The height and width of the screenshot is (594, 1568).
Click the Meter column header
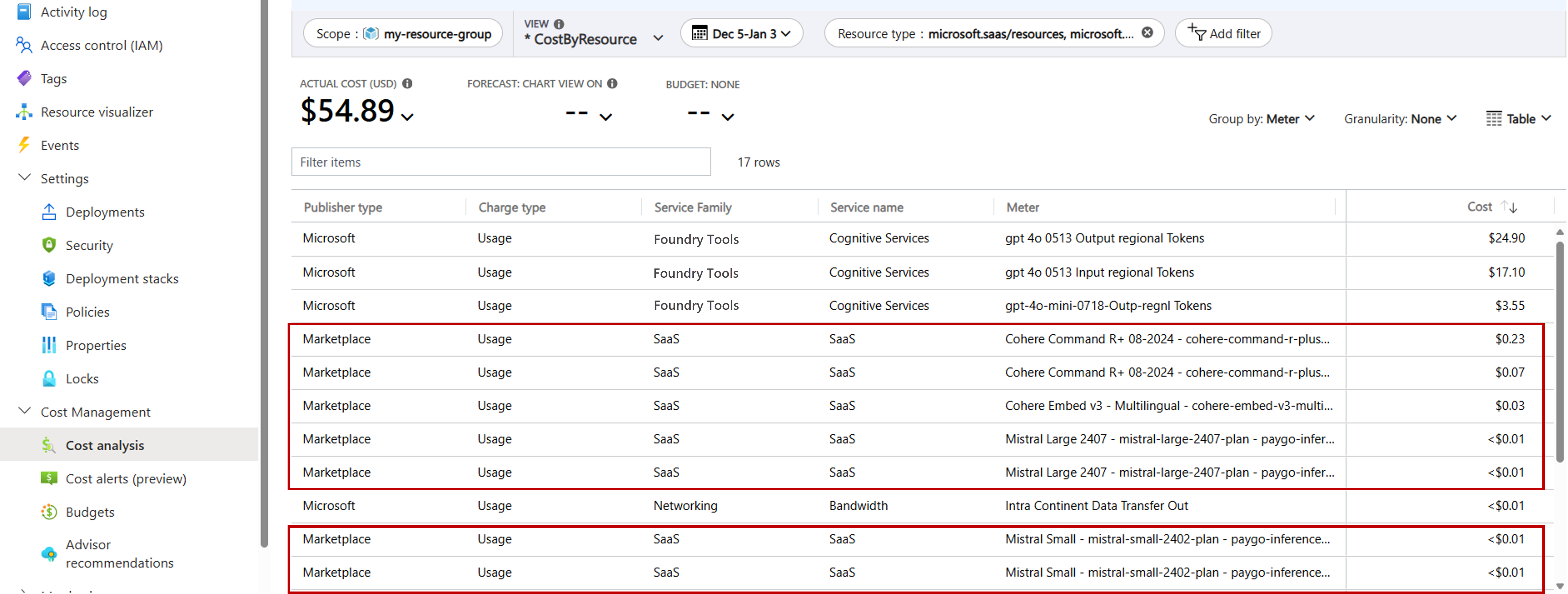(1023, 207)
